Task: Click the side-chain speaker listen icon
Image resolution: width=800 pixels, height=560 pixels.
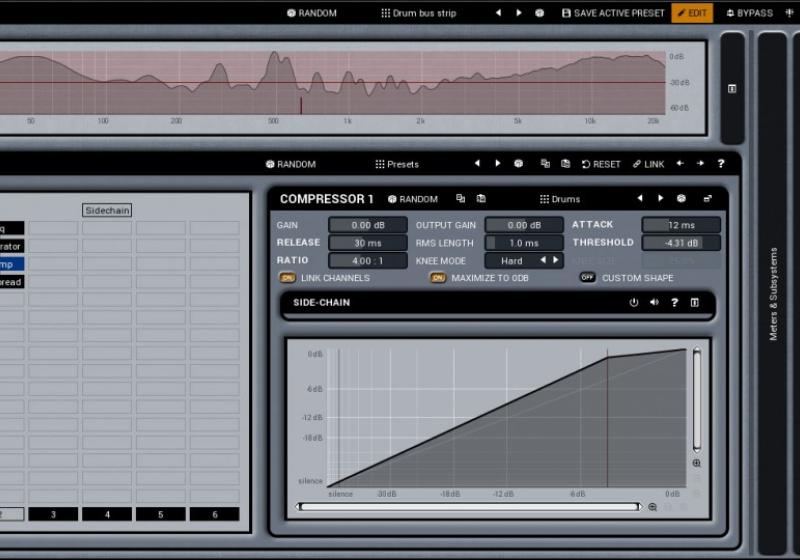Action: 654,302
